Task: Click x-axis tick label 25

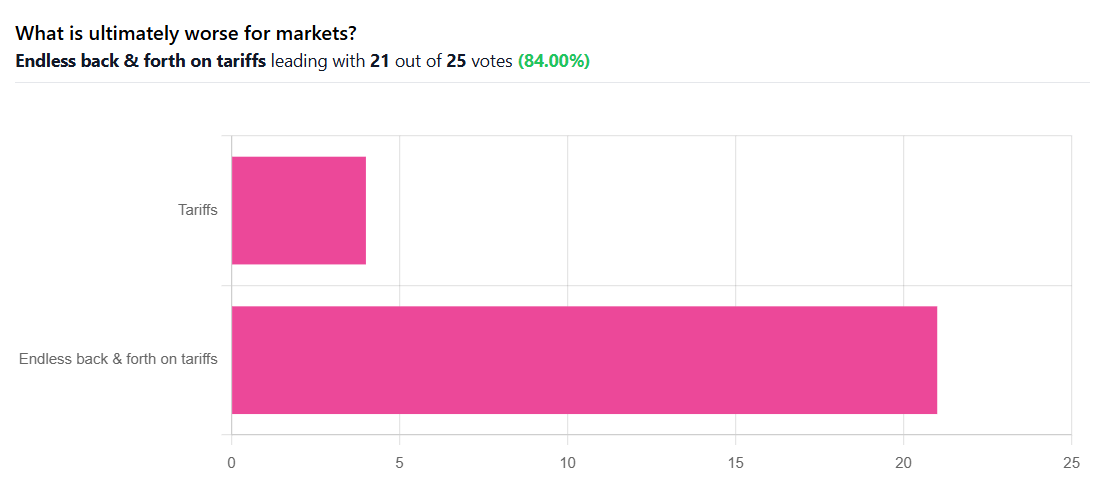Action: click(x=1071, y=463)
